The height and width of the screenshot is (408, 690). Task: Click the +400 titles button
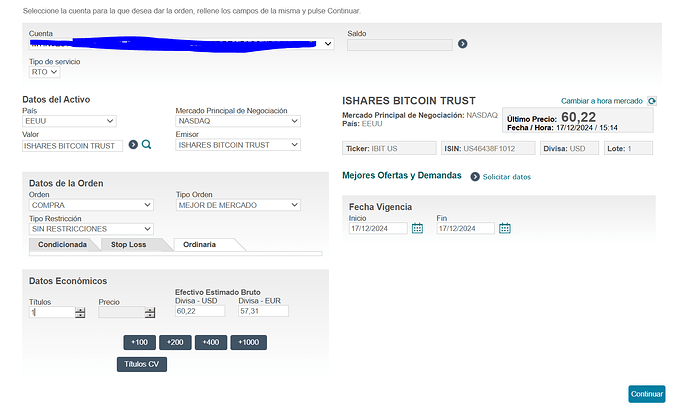(x=211, y=342)
